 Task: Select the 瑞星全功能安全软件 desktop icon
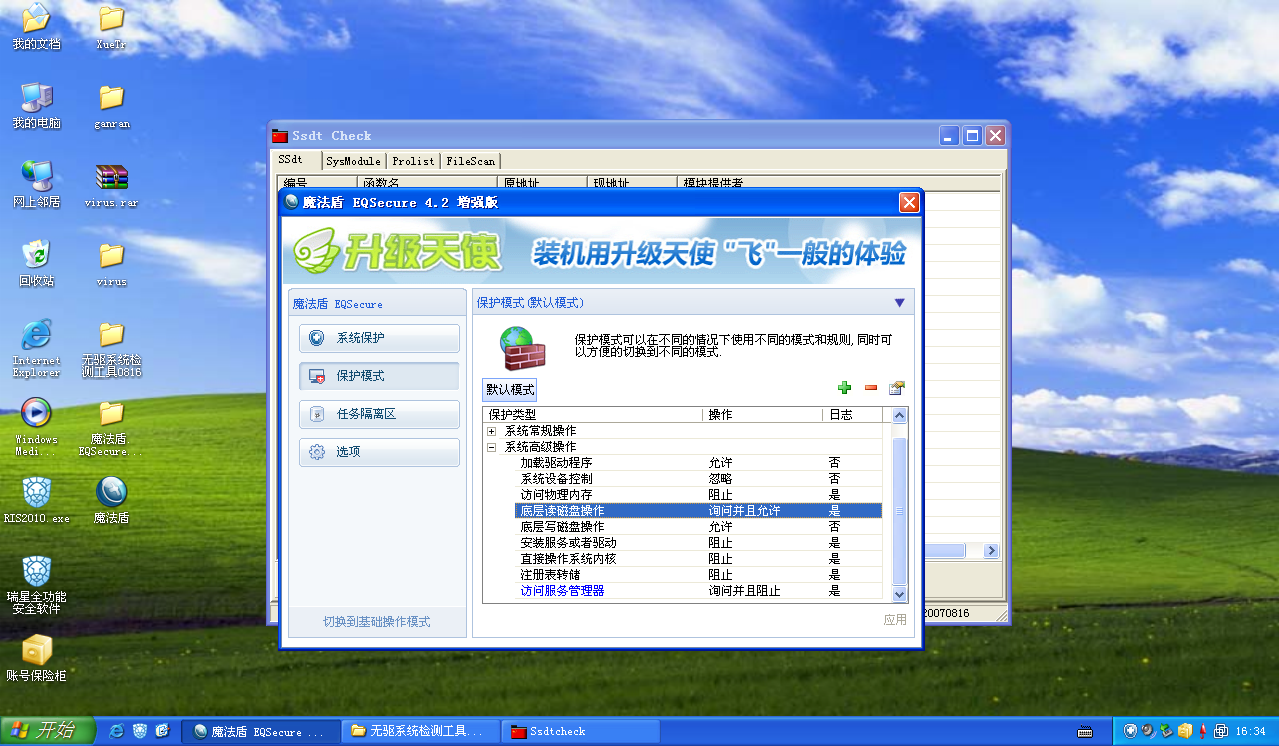[x=36, y=584]
